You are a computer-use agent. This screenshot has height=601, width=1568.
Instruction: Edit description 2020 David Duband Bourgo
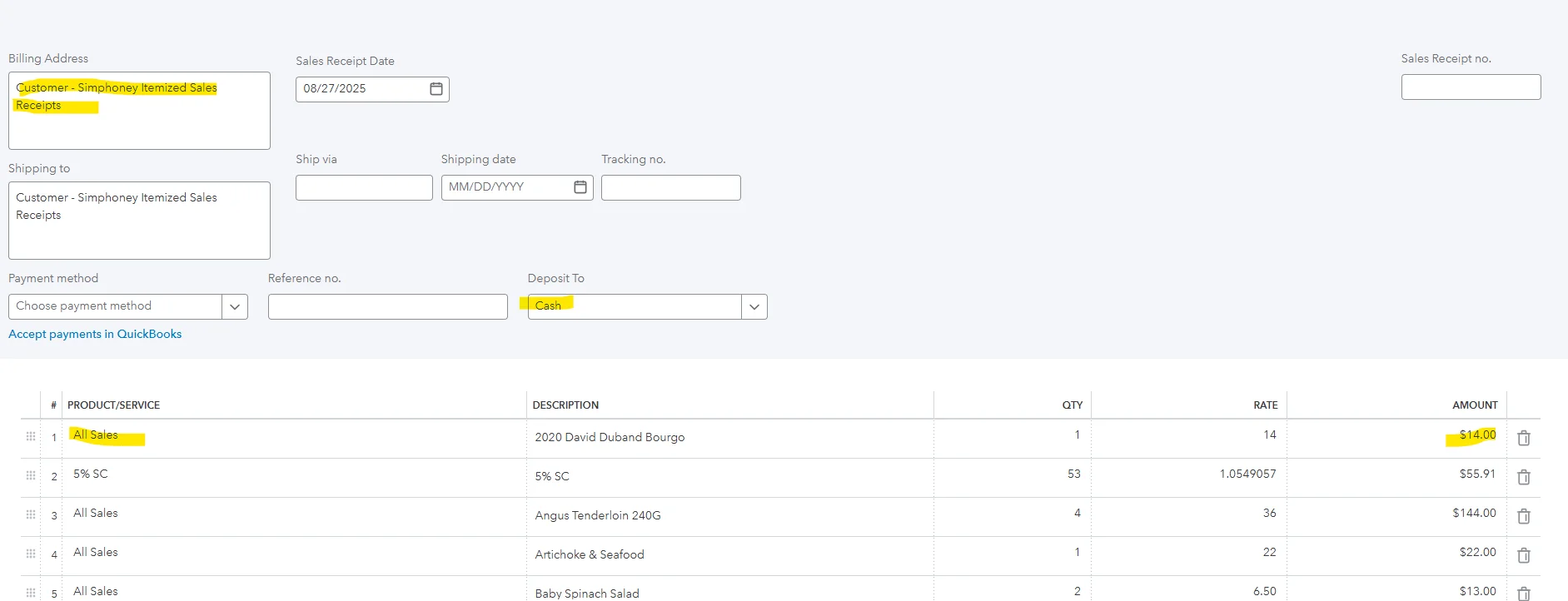(x=729, y=438)
